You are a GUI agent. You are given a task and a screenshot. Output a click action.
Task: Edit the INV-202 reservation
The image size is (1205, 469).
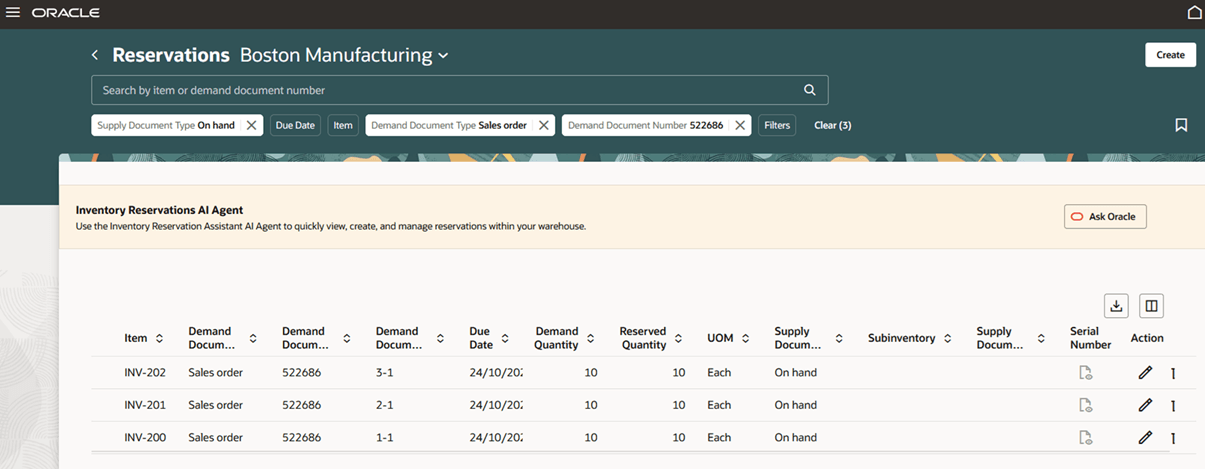point(1145,373)
